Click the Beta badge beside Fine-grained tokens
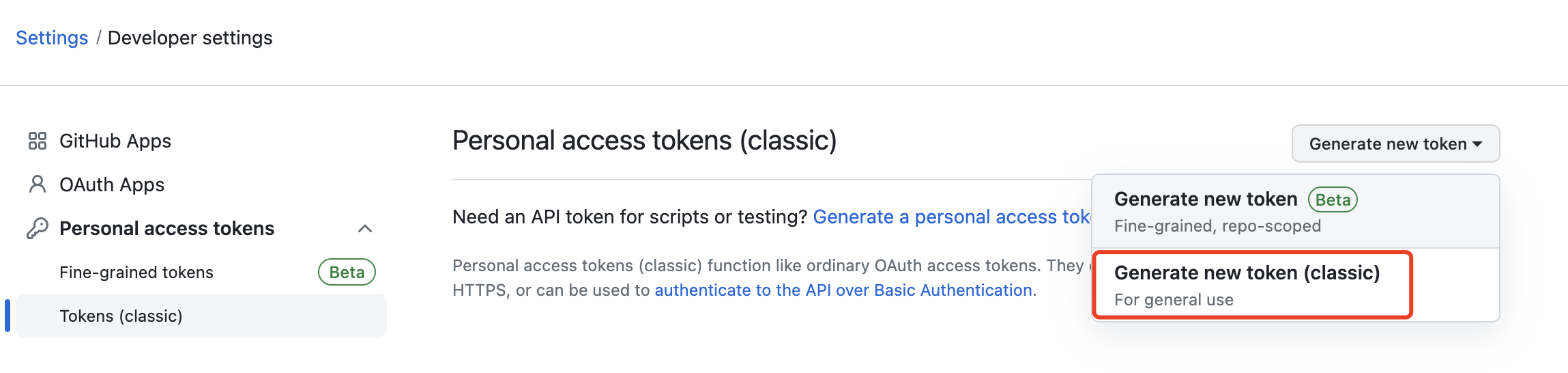This screenshot has height=373, width=1568. pos(347,272)
